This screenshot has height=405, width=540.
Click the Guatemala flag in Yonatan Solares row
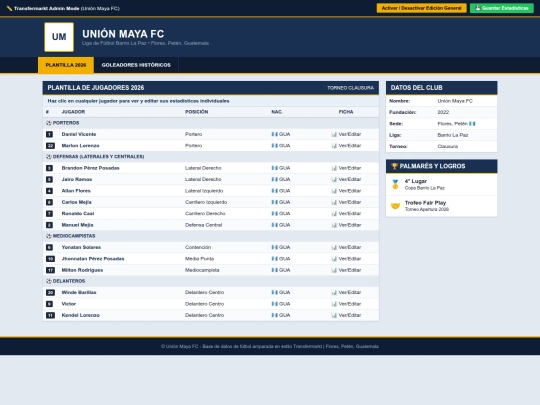[274, 247]
